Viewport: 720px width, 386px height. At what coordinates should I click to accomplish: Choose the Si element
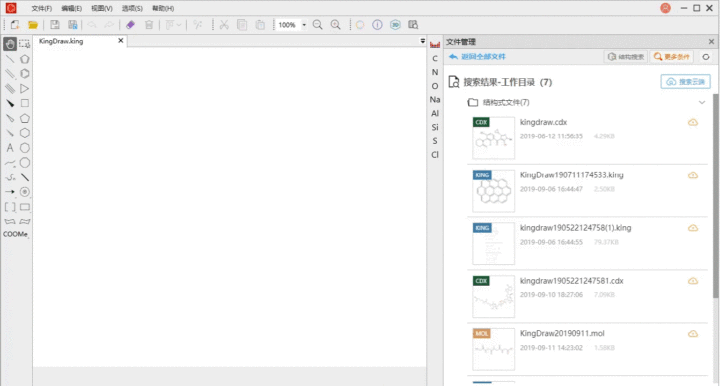click(435, 127)
